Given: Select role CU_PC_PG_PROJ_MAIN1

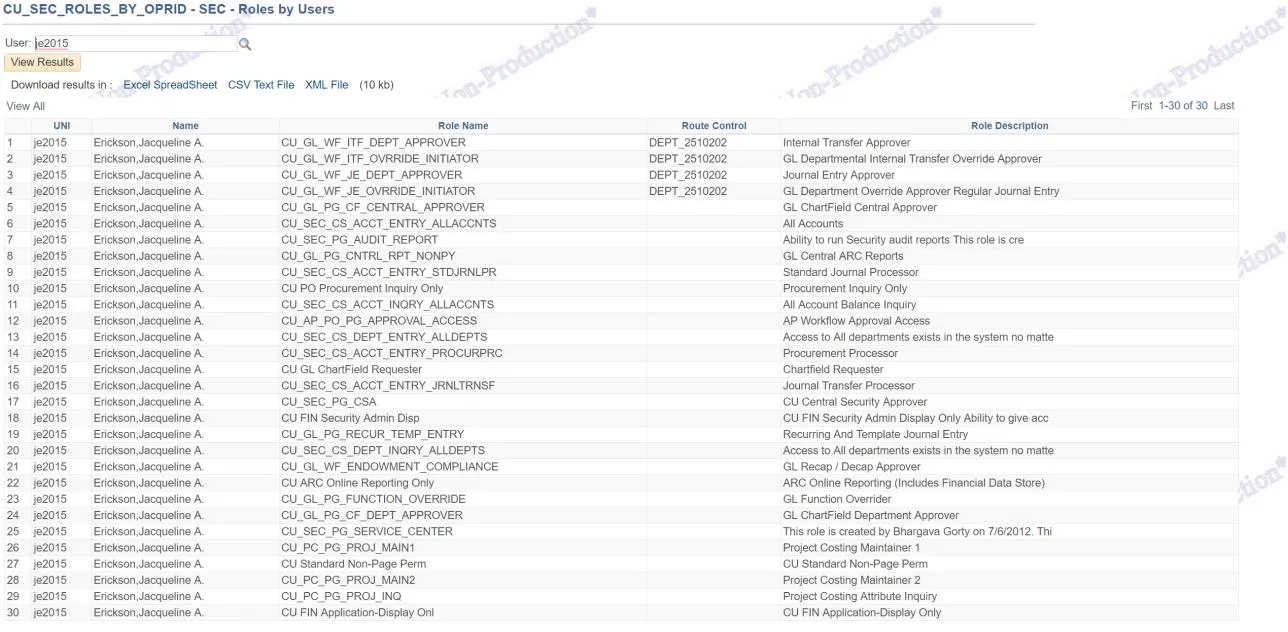Looking at the screenshot, I should [x=348, y=548].
